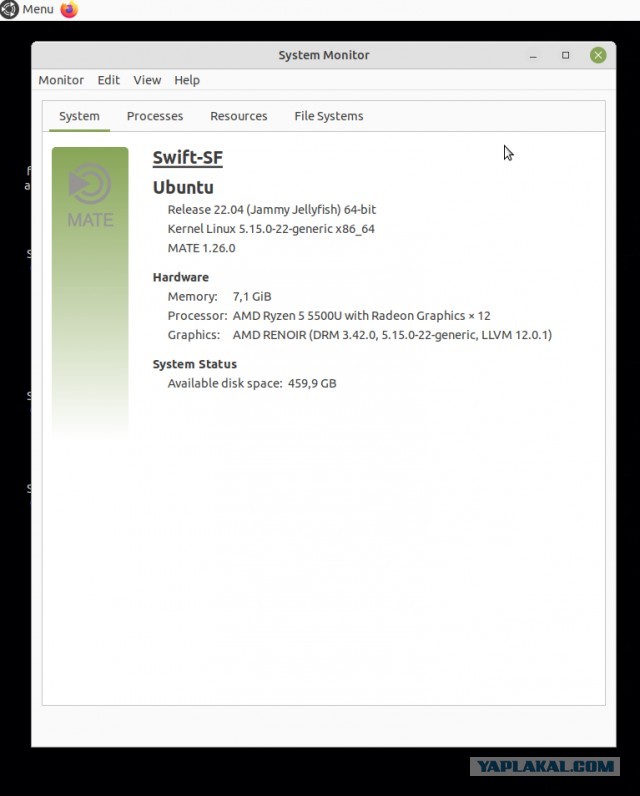Click the Kernel Linux 5.15.0-22-generic line

point(271,229)
